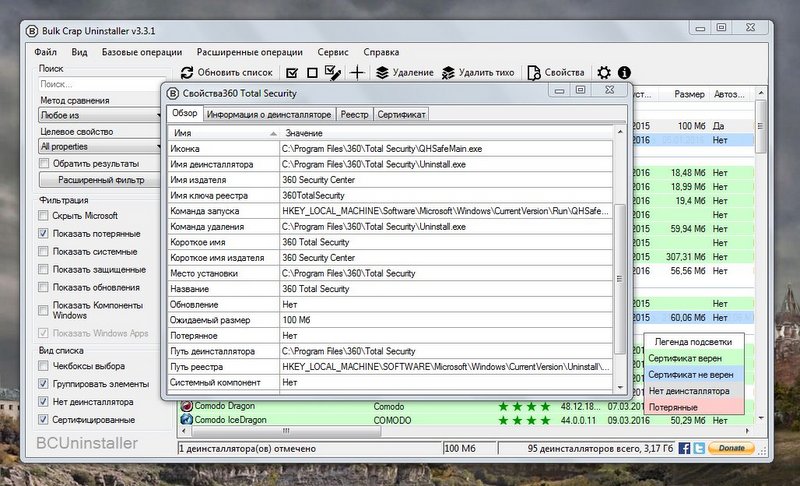The height and width of the screenshot is (486, 800).
Task: Click the Значение column header
Action: (x=446, y=133)
